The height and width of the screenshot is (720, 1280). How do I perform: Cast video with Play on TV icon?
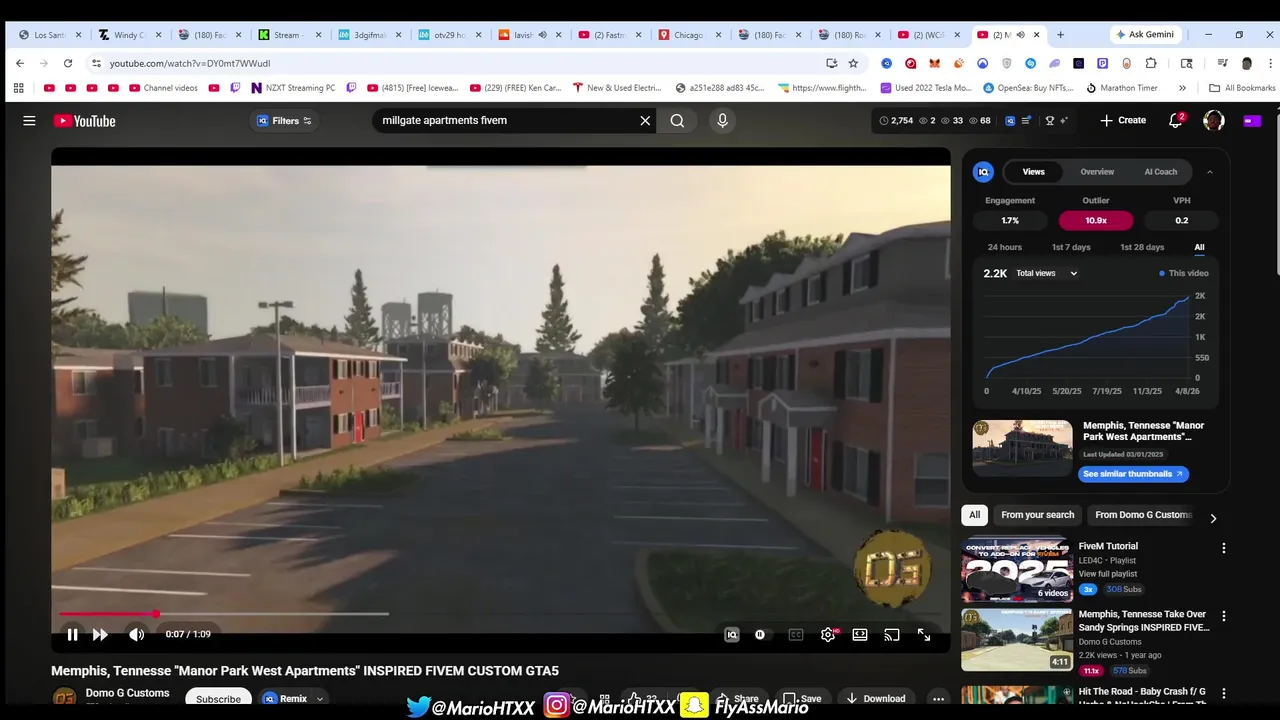click(892, 634)
